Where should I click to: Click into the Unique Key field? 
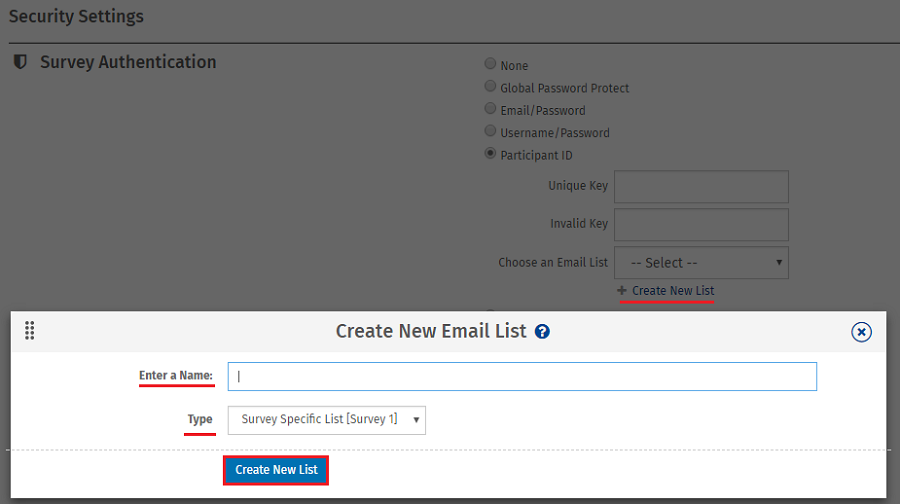[701, 187]
